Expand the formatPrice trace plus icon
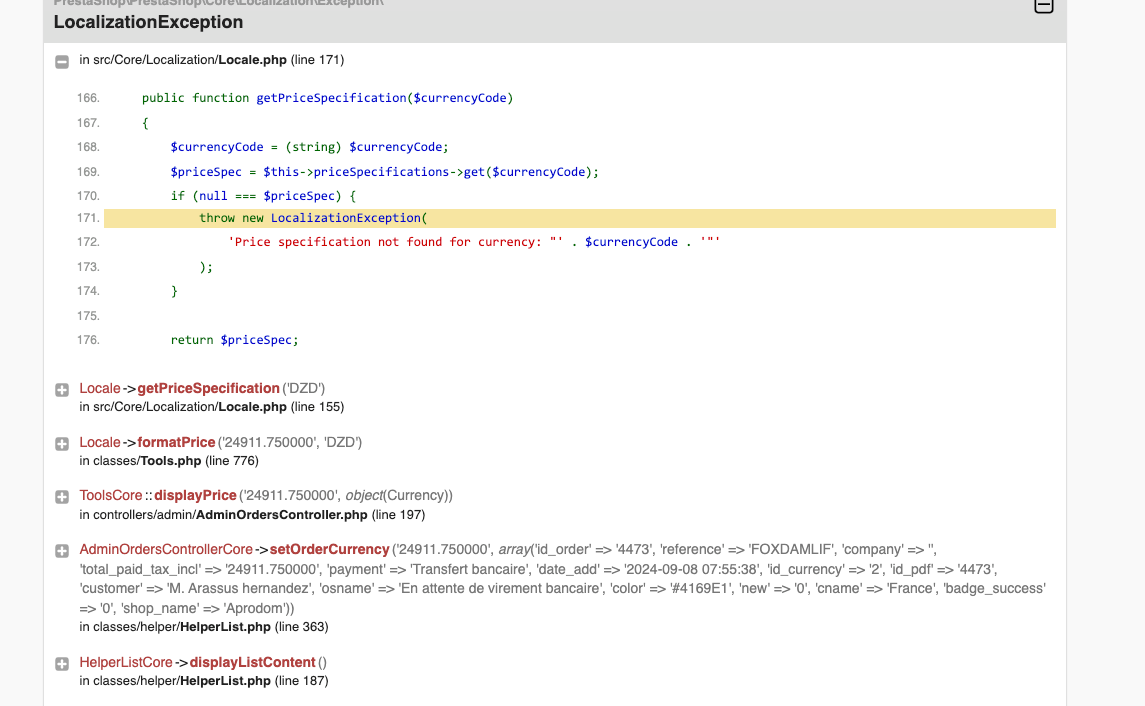 click(62, 443)
